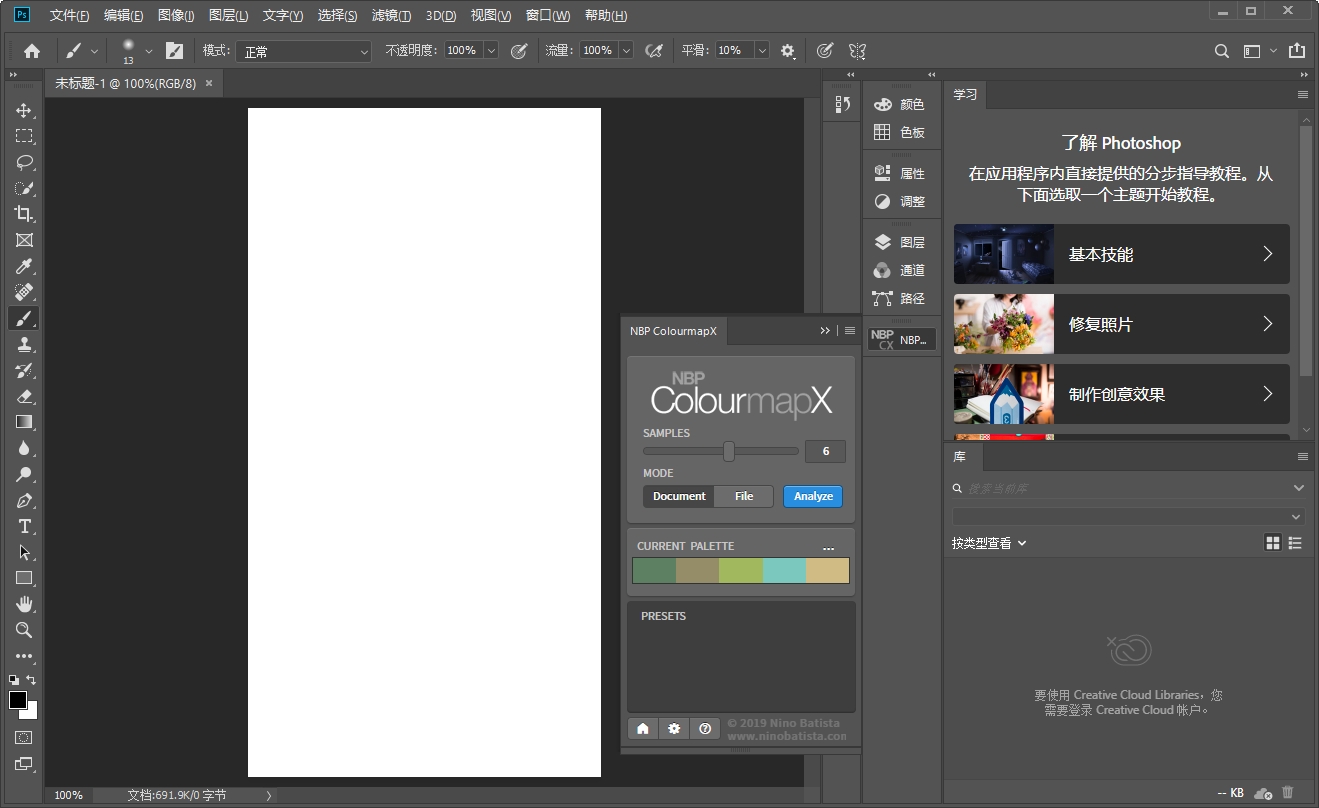Open ColourmapX settings gear
This screenshot has width=1319, height=808.
[674, 729]
